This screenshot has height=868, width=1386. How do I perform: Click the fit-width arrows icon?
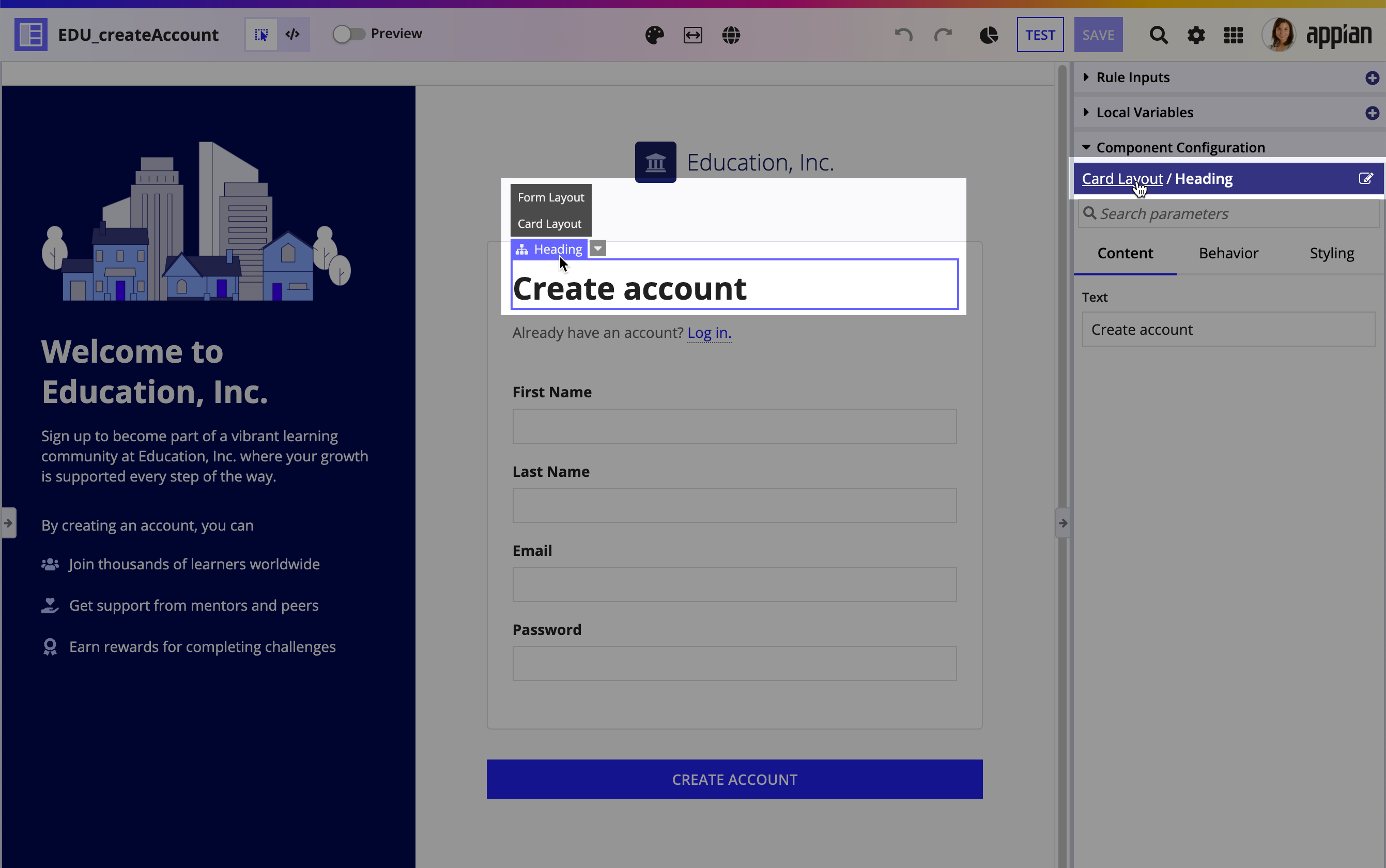pos(693,35)
